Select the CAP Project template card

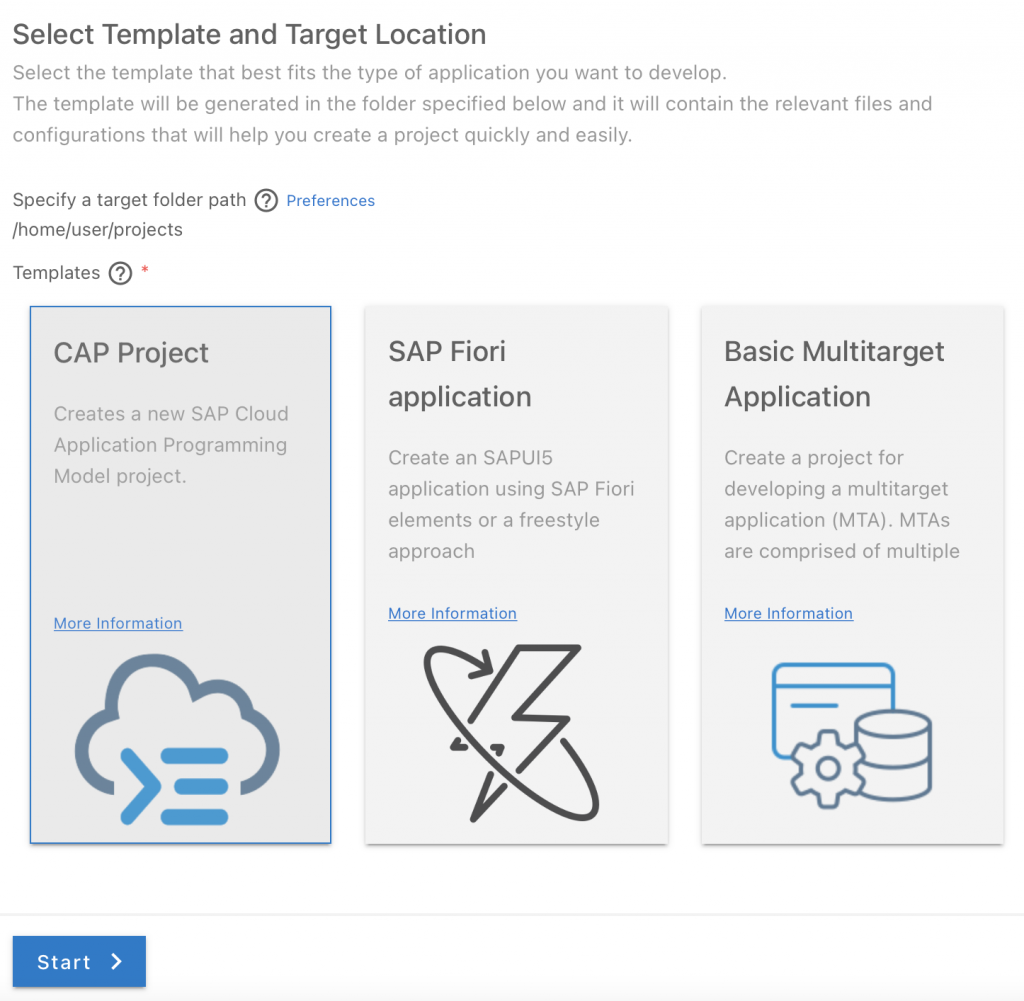(180, 575)
